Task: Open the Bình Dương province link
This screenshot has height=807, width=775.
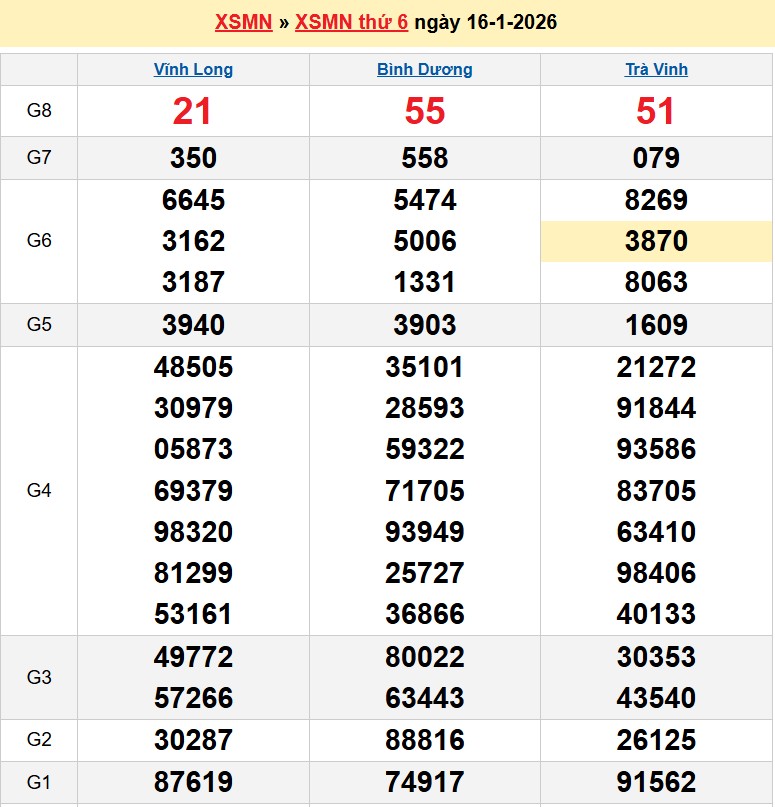Action: (x=424, y=70)
